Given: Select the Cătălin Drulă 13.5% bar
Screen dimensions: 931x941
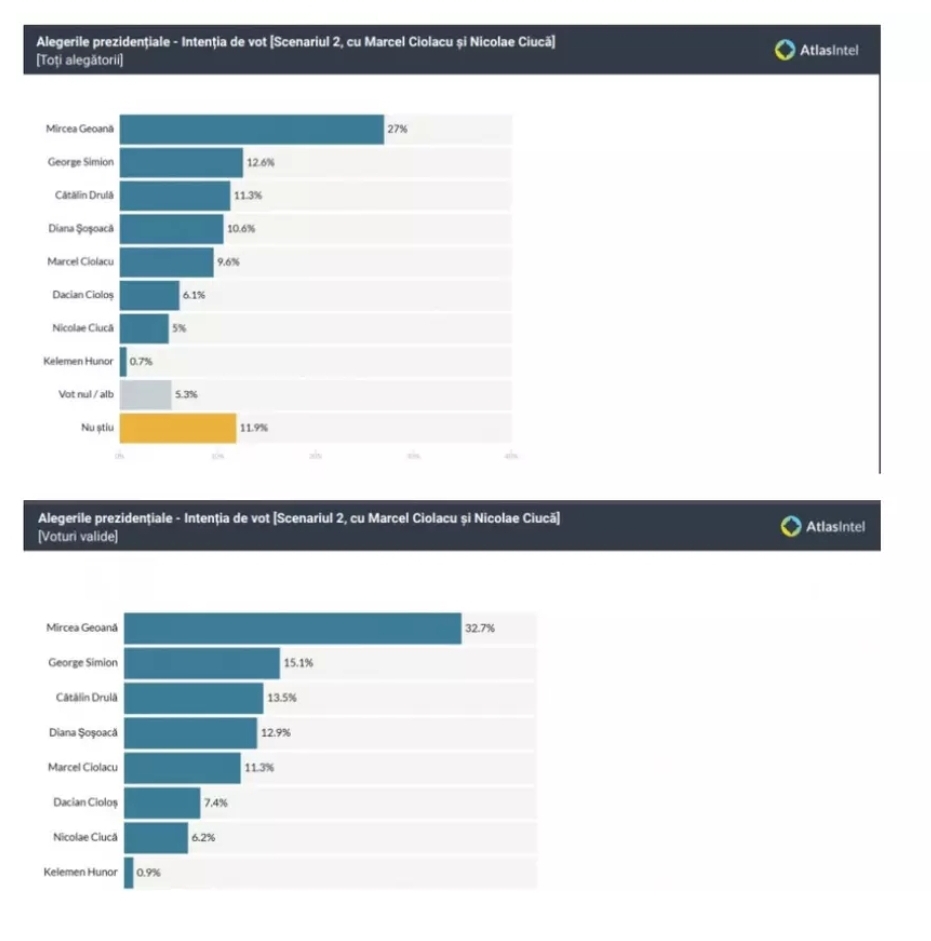Looking at the screenshot, I should tap(194, 697).
